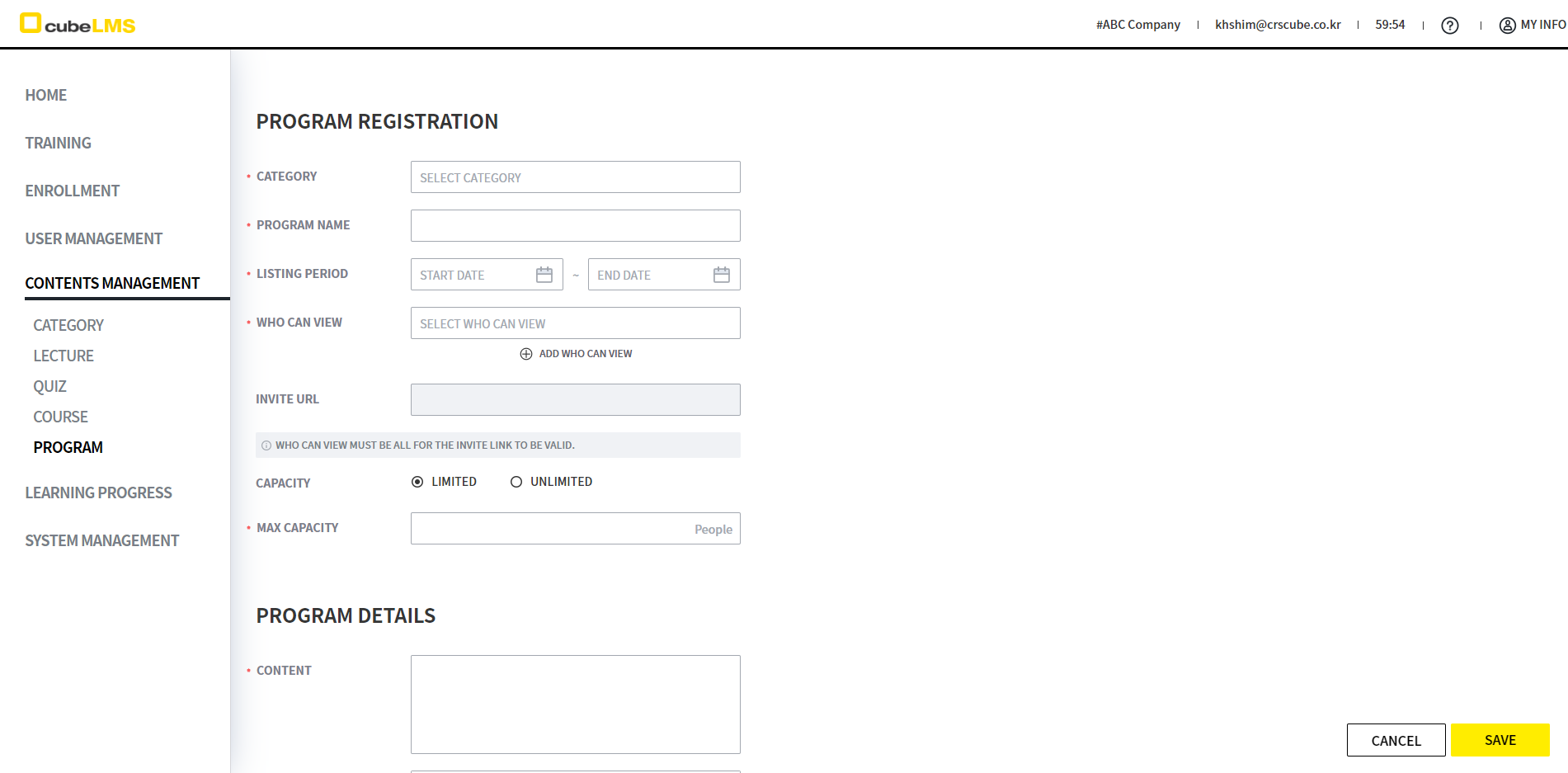Expand the Learning Progress menu section
This screenshot has width=1568, height=773.
(98, 493)
